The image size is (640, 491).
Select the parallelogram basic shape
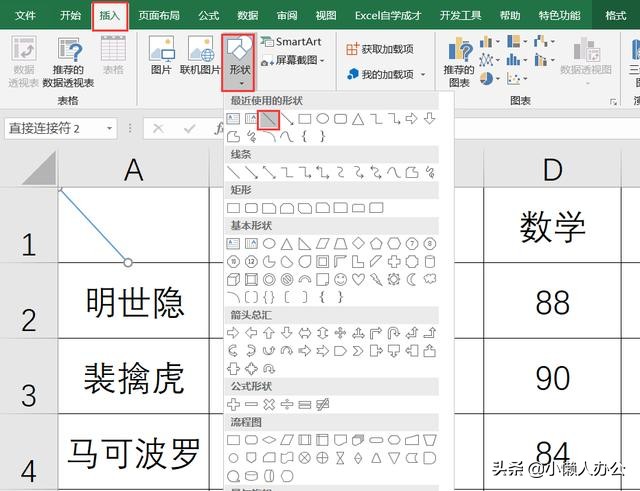tap(322, 244)
